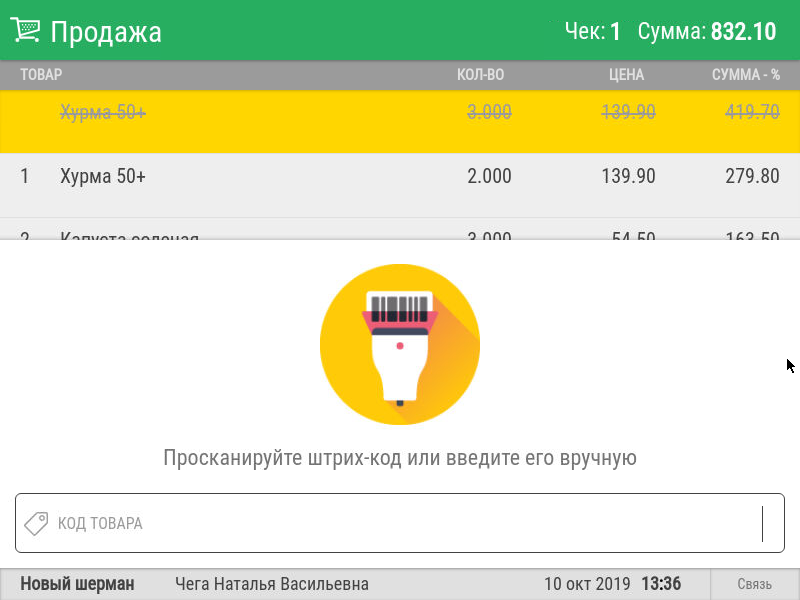
Task: Click the ТОВАР column header
Action: [41, 74]
